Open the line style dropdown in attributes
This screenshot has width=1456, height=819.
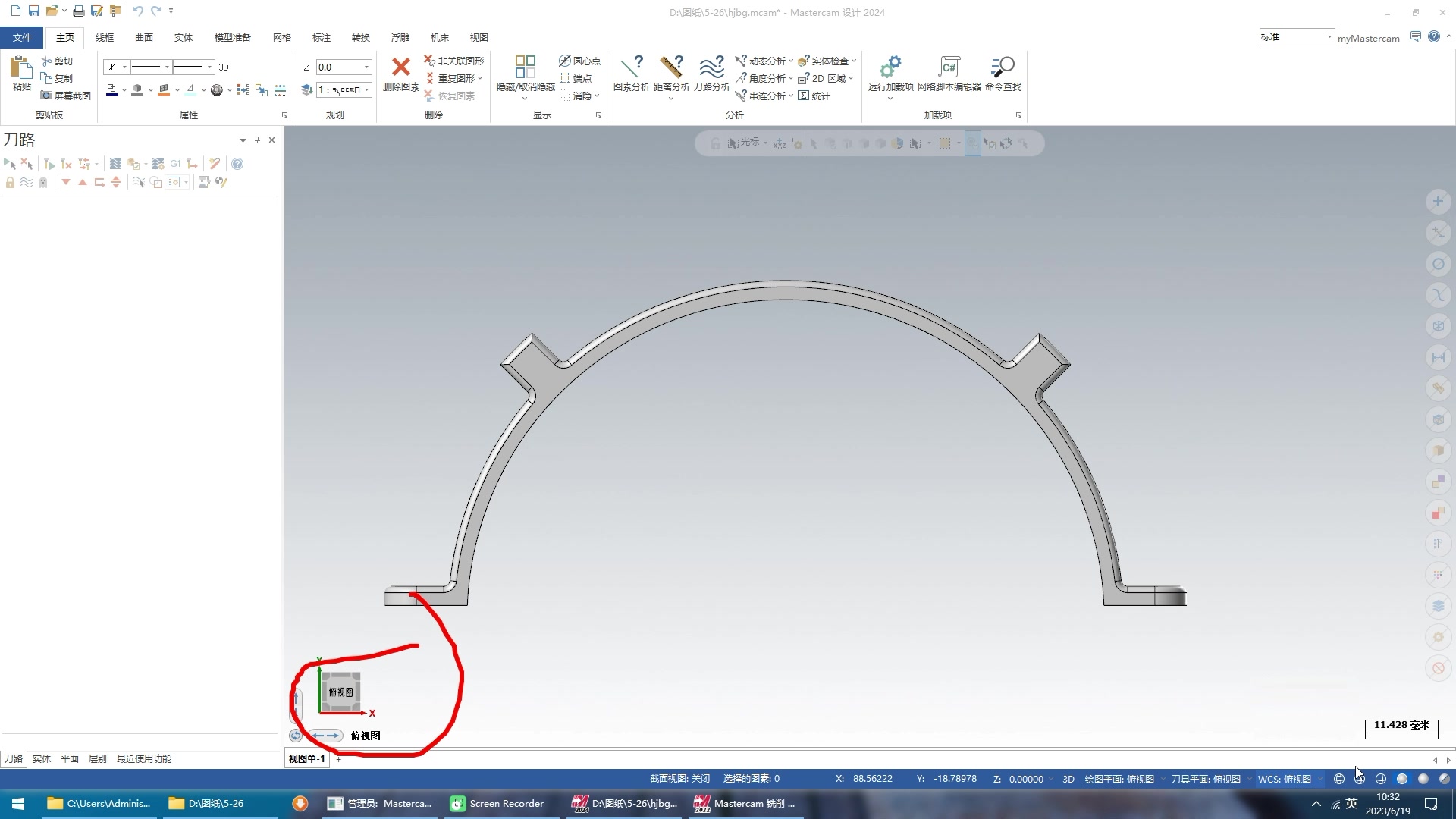[x=167, y=67]
